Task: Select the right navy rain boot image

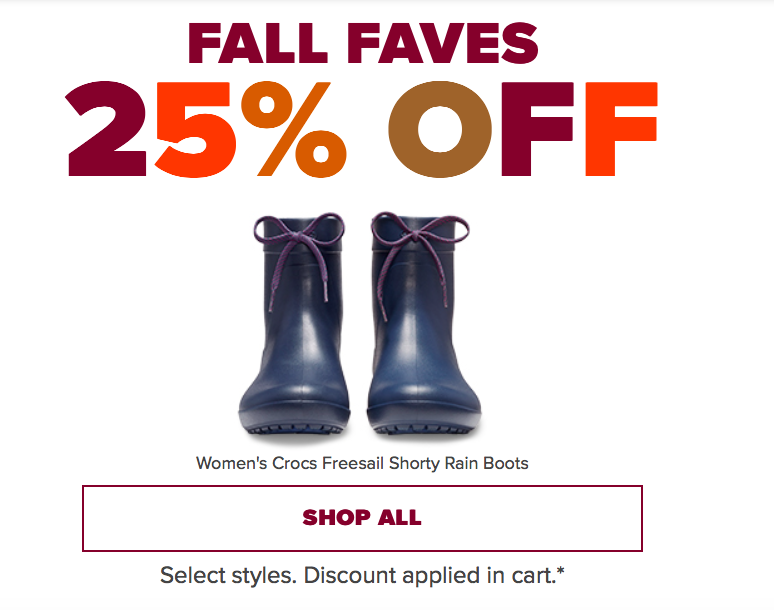Action: coord(424,324)
